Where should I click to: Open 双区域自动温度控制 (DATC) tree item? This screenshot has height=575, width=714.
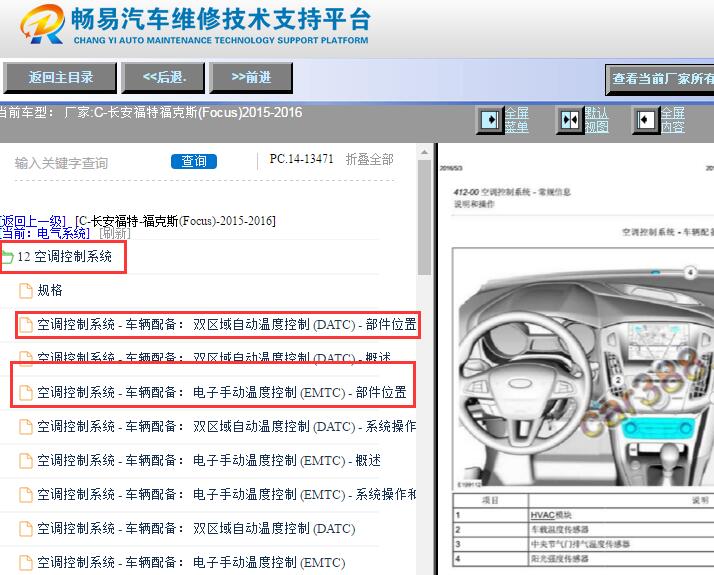pyautogui.click(x=196, y=529)
